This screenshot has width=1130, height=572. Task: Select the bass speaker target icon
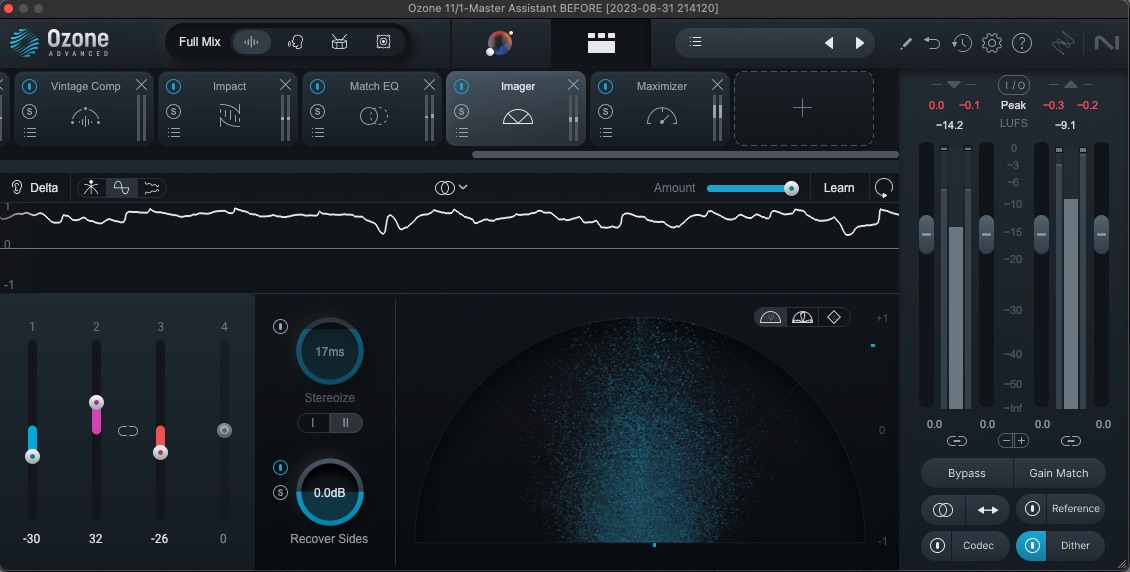click(383, 42)
